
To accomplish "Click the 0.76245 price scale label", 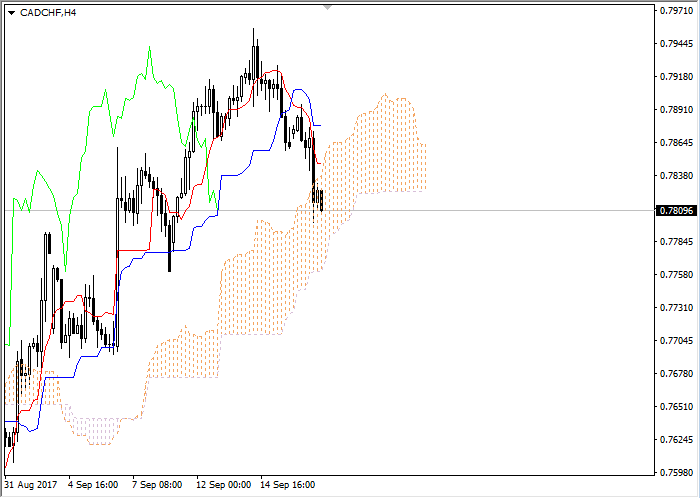I will click(x=676, y=440).
